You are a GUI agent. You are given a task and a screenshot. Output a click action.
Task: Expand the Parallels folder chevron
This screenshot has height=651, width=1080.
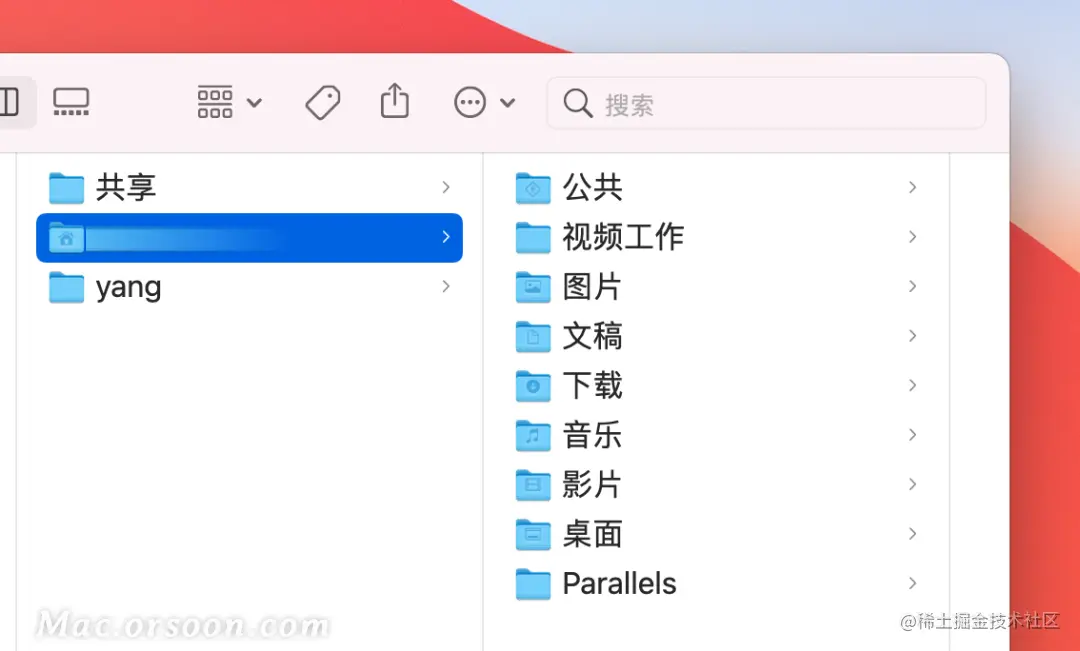click(x=912, y=584)
